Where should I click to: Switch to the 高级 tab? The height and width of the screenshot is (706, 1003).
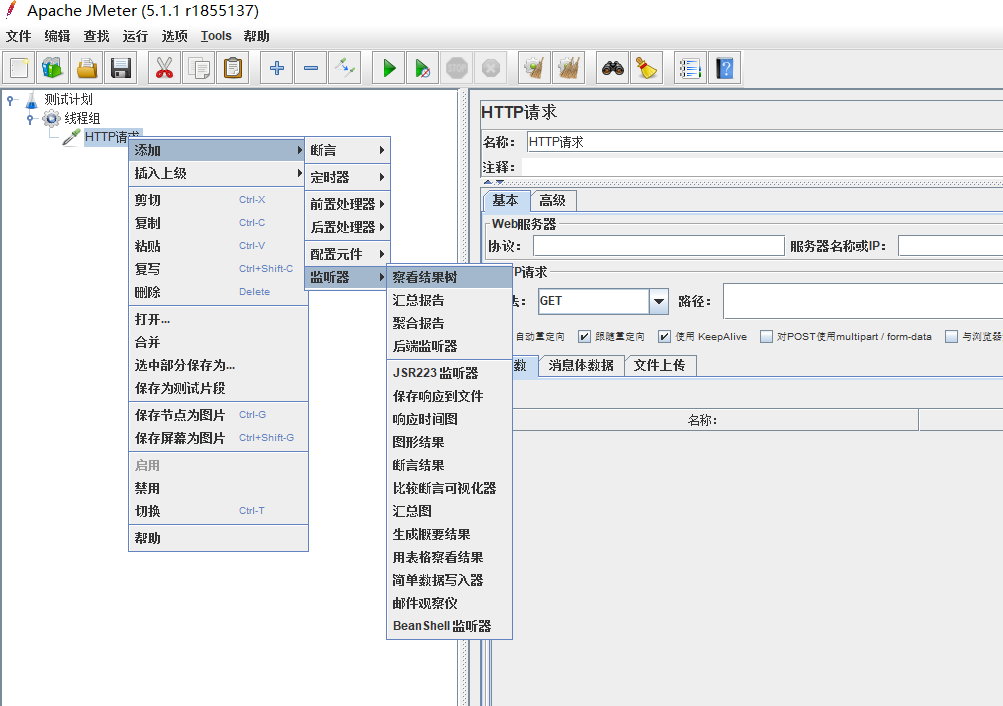(x=552, y=200)
